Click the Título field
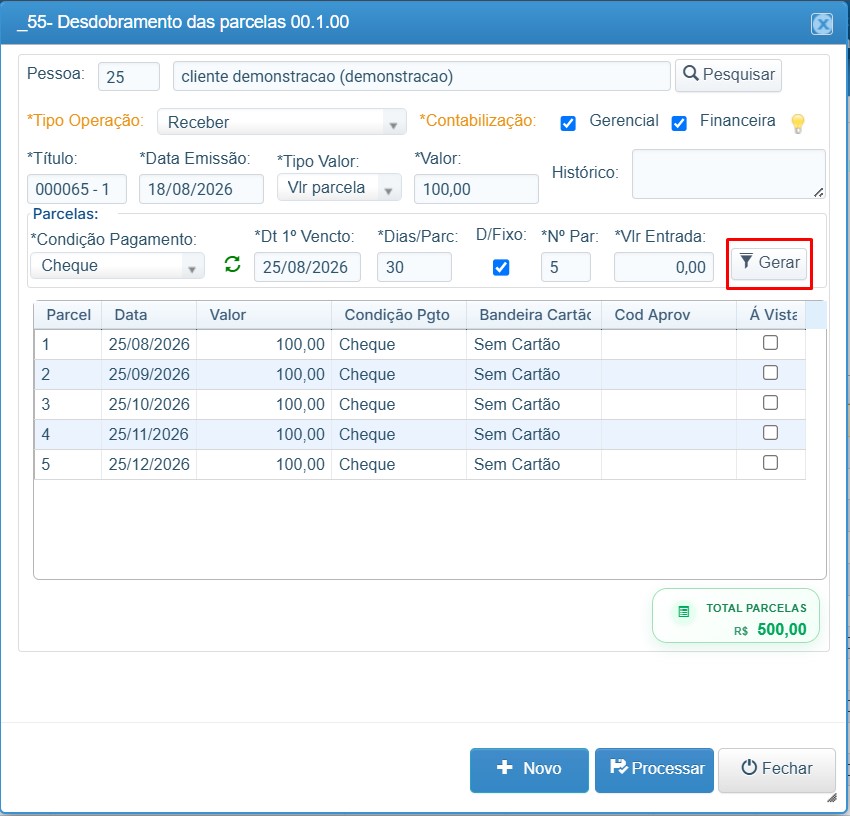850x816 pixels. point(77,189)
